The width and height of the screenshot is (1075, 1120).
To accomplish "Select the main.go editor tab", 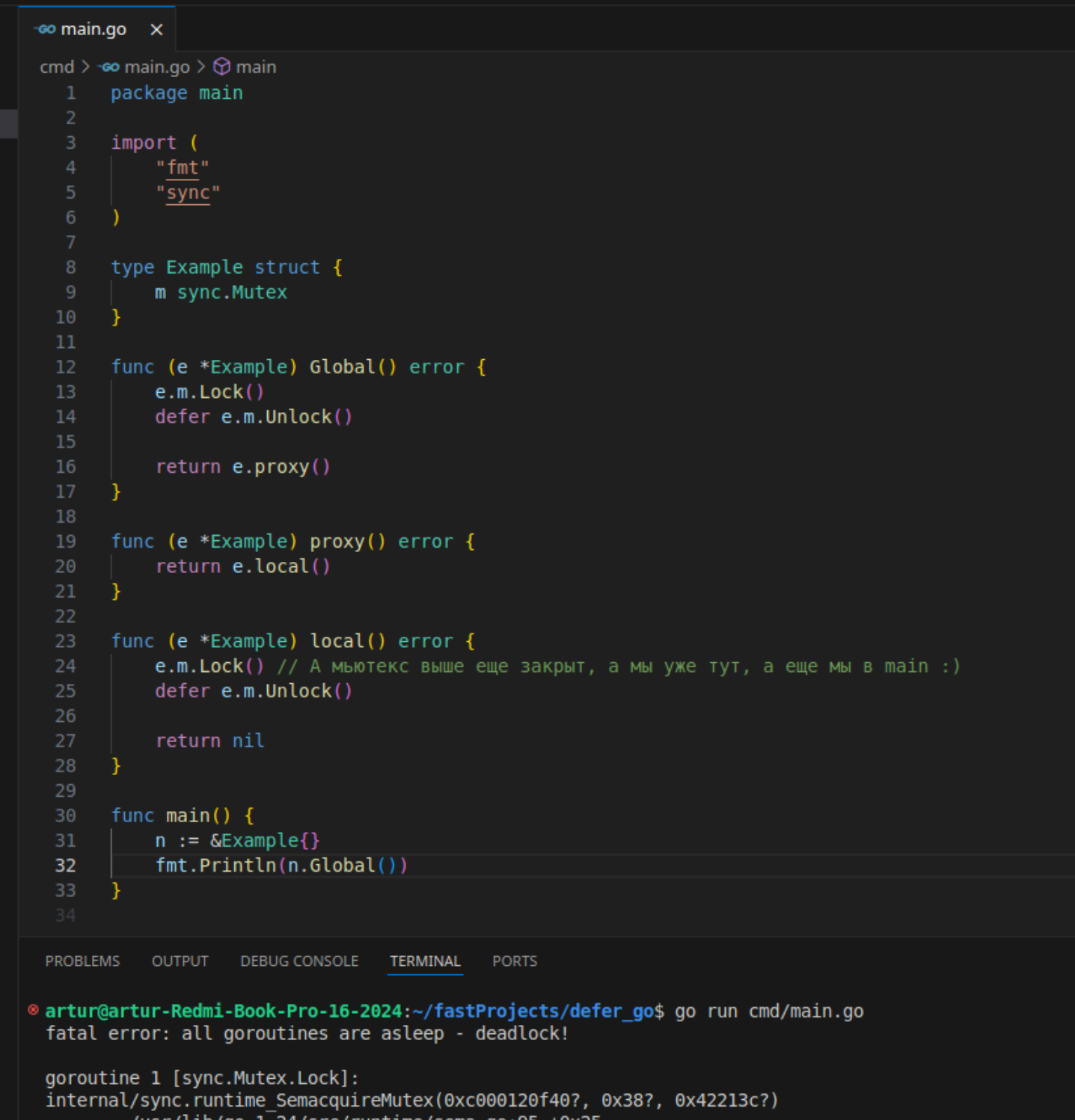I will pos(97,29).
